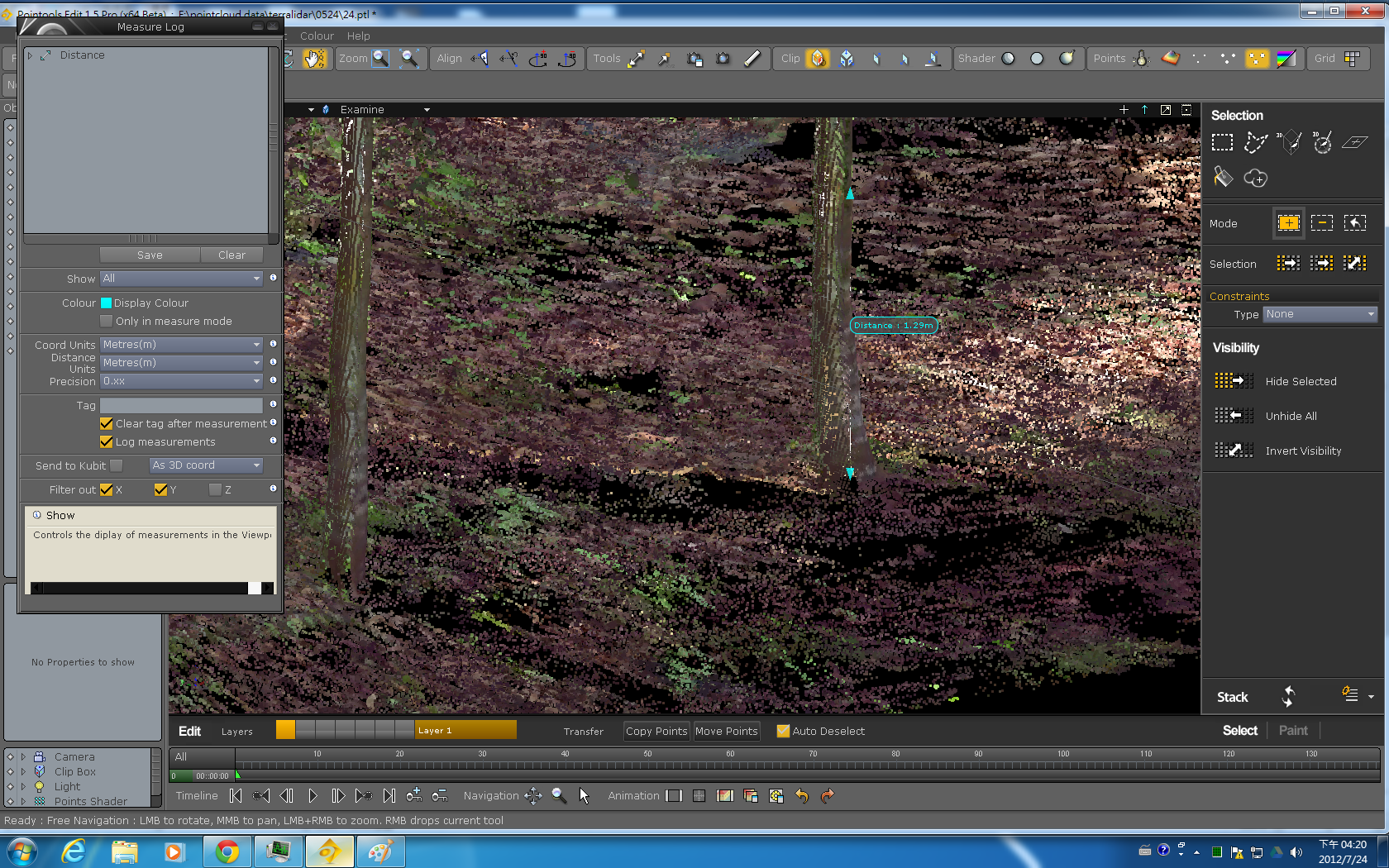The image size is (1389, 868).
Task: Click the add keyframe icon
Action: pyautogui.click(x=414, y=795)
